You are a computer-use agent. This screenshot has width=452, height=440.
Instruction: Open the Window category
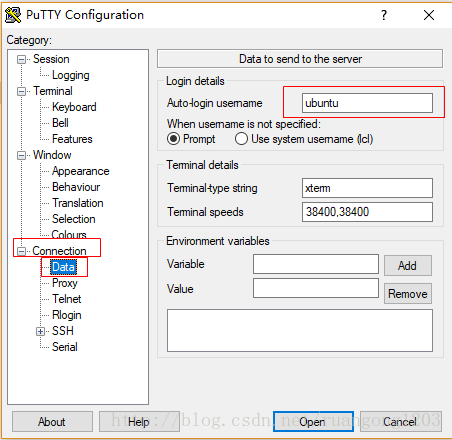(x=52, y=155)
